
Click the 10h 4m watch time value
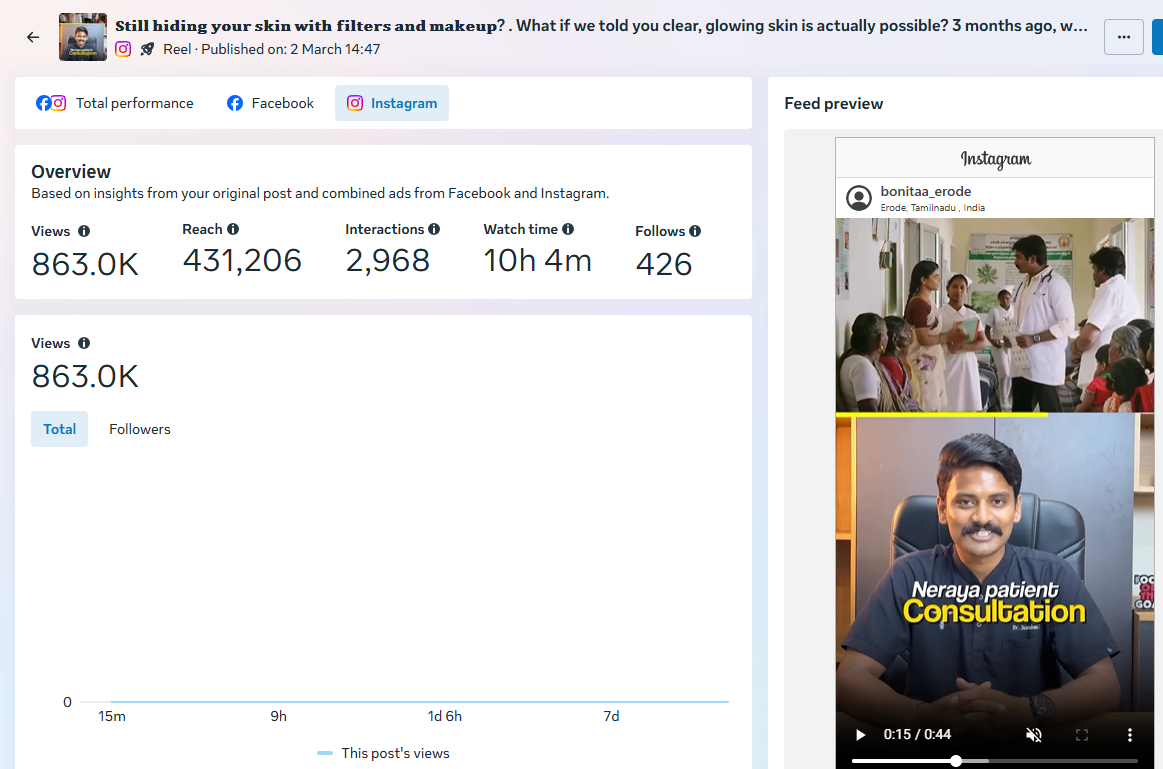tap(538, 261)
